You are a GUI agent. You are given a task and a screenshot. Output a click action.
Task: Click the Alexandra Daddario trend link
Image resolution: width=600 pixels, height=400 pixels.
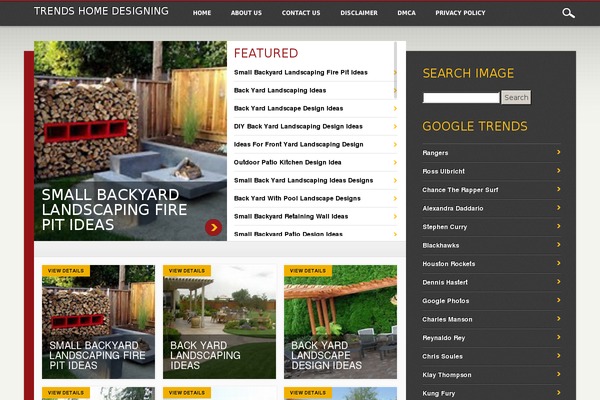pyautogui.click(x=453, y=208)
